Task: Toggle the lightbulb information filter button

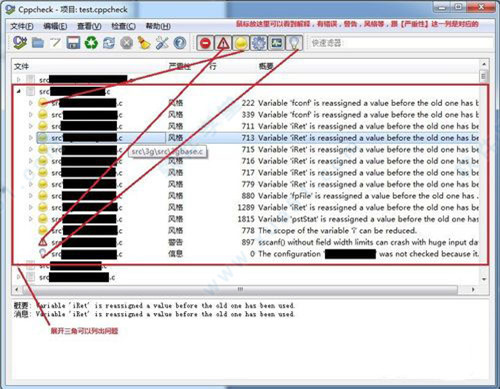Action: pyautogui.click(x=294, y=43)
